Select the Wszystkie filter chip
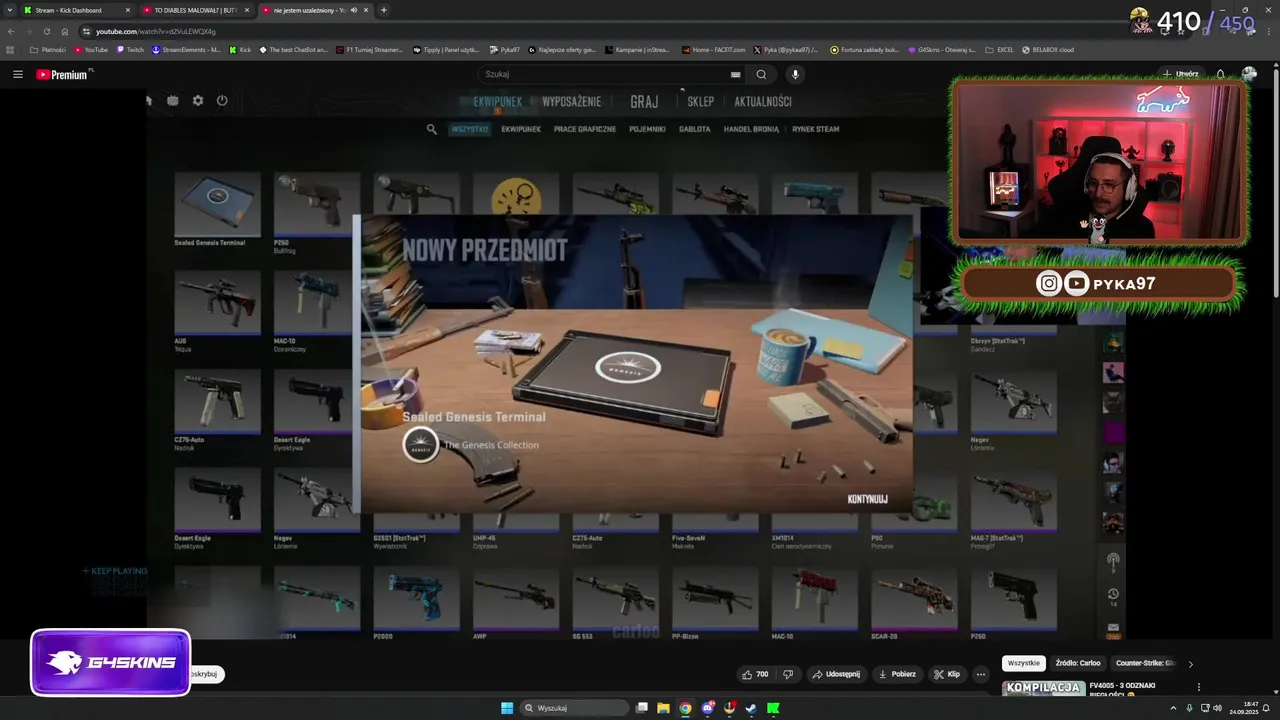1280x720 pixels. tap(1023, 663)
